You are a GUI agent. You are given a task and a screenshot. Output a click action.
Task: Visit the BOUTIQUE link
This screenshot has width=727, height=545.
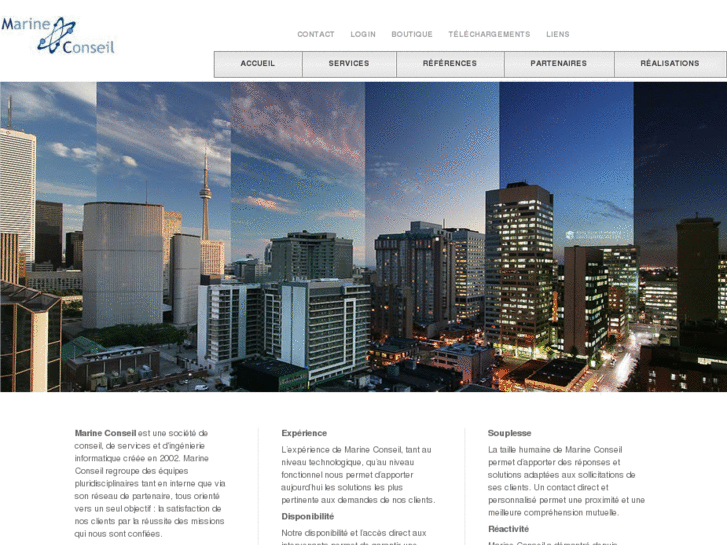point(412,34)
